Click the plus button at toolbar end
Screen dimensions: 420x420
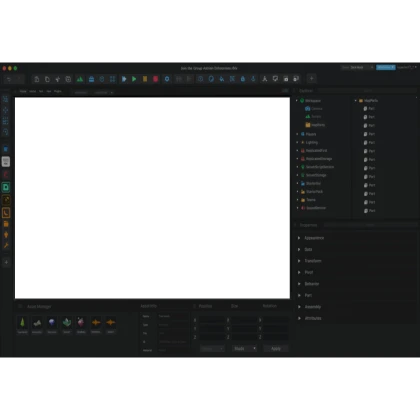pos(311,79)
